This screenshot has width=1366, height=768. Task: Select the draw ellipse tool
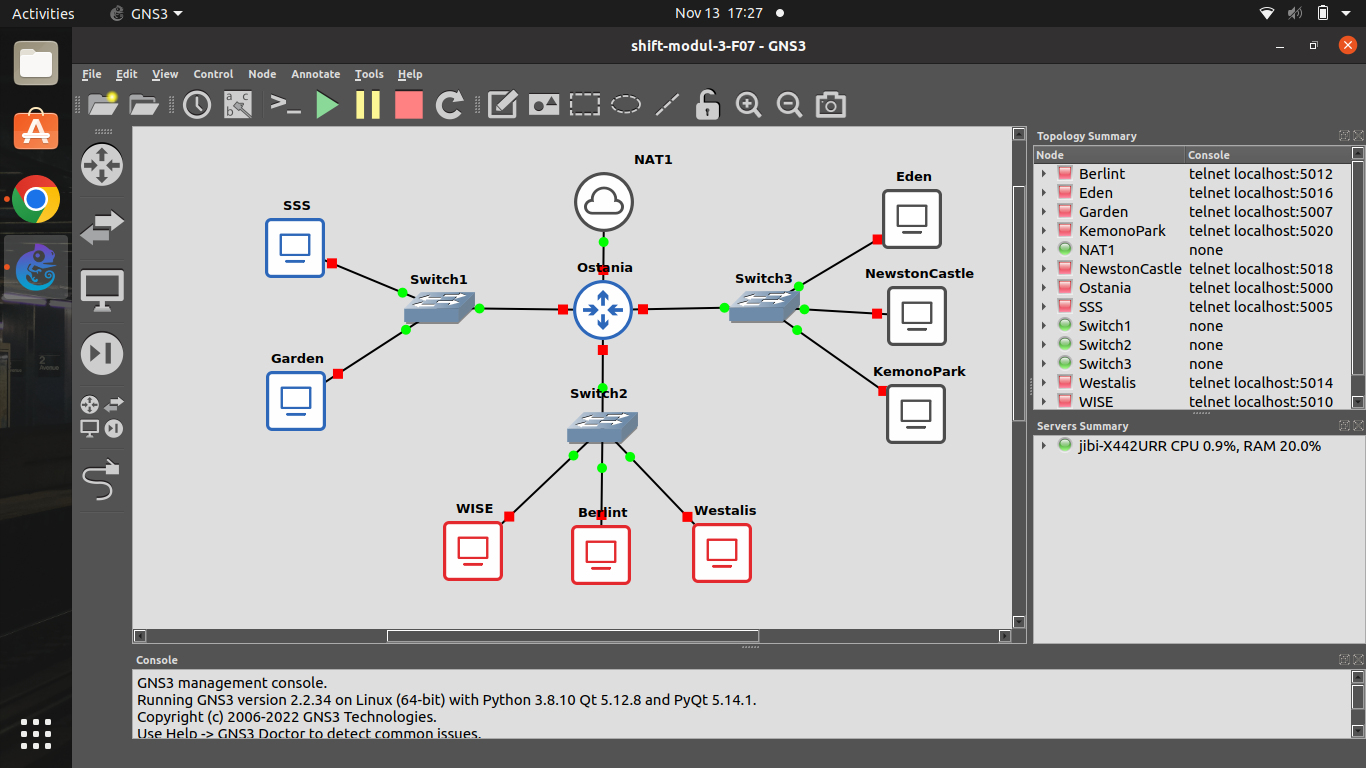pos(626,104)
